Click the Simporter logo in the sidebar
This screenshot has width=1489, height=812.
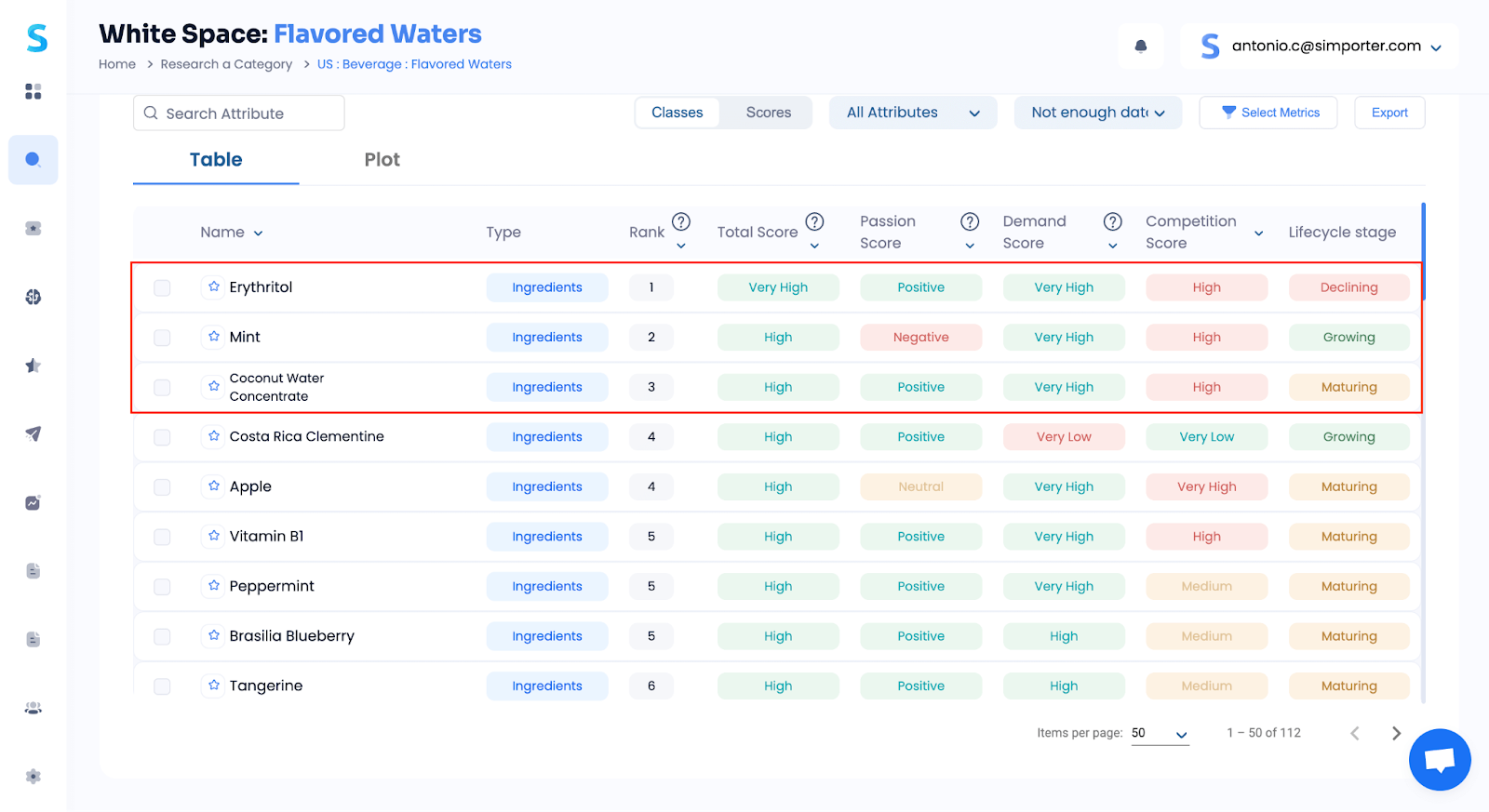[x=36, y=38]
